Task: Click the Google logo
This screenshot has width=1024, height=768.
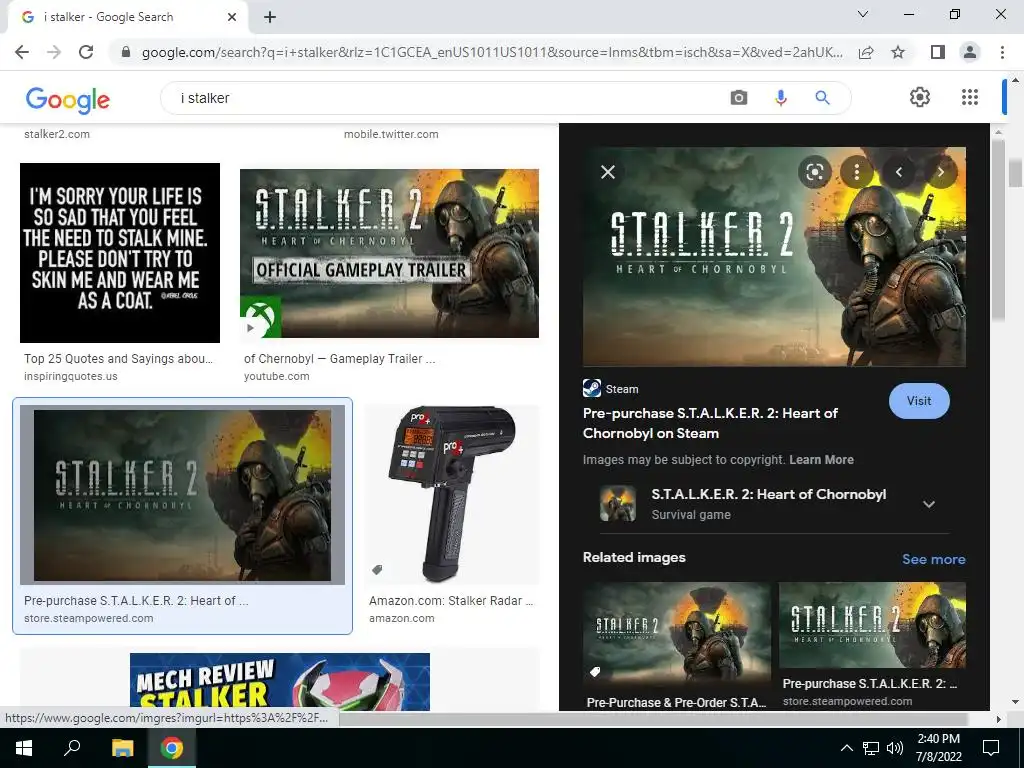Action: (x=67, y=100)
